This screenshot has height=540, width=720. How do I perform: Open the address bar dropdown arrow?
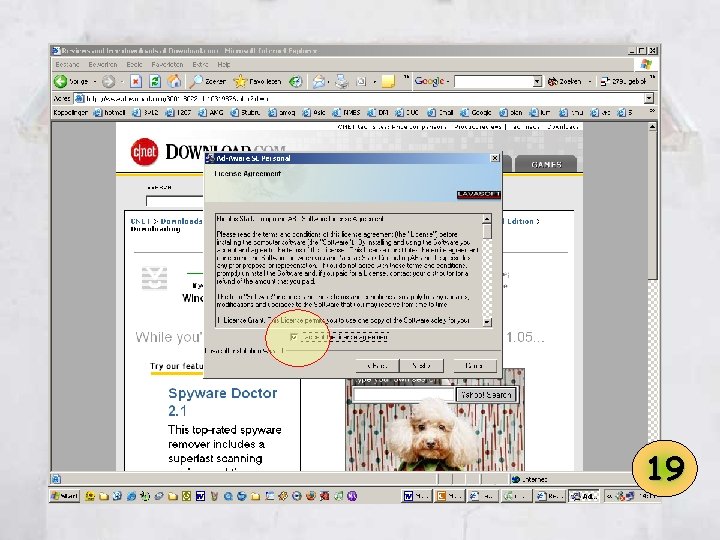coord(648,98)
